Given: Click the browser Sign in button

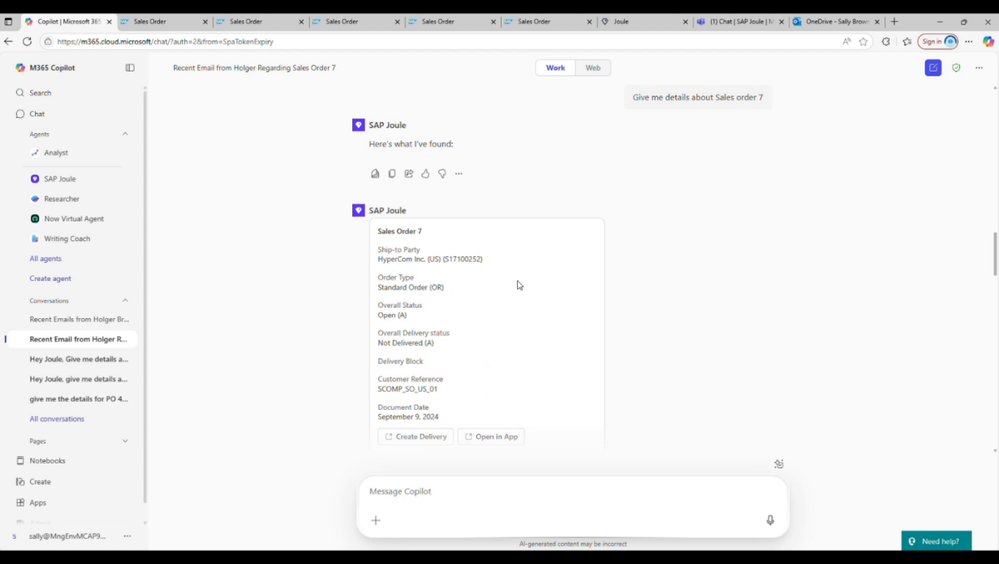Looking at the screenshot, I should (x=938, y=41).
